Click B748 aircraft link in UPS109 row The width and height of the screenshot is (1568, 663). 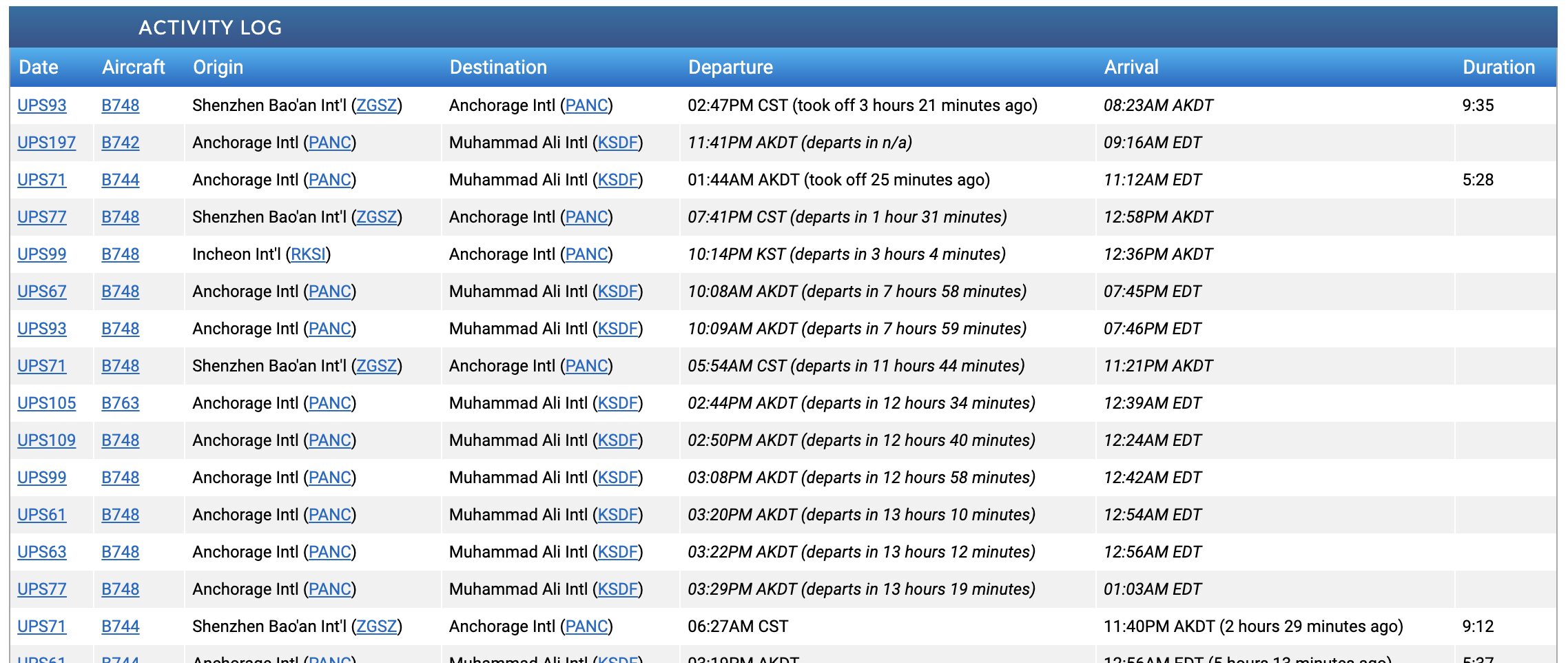click(120, 440)
